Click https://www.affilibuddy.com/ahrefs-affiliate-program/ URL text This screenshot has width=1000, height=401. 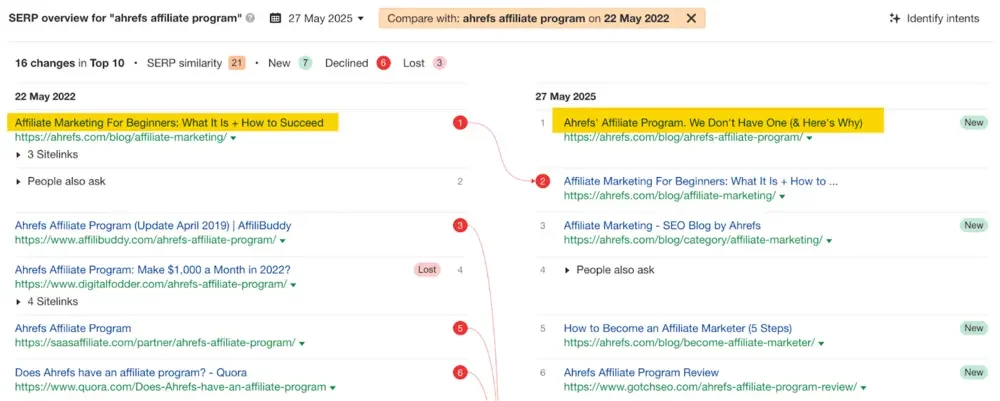click(x=145, y=241)
